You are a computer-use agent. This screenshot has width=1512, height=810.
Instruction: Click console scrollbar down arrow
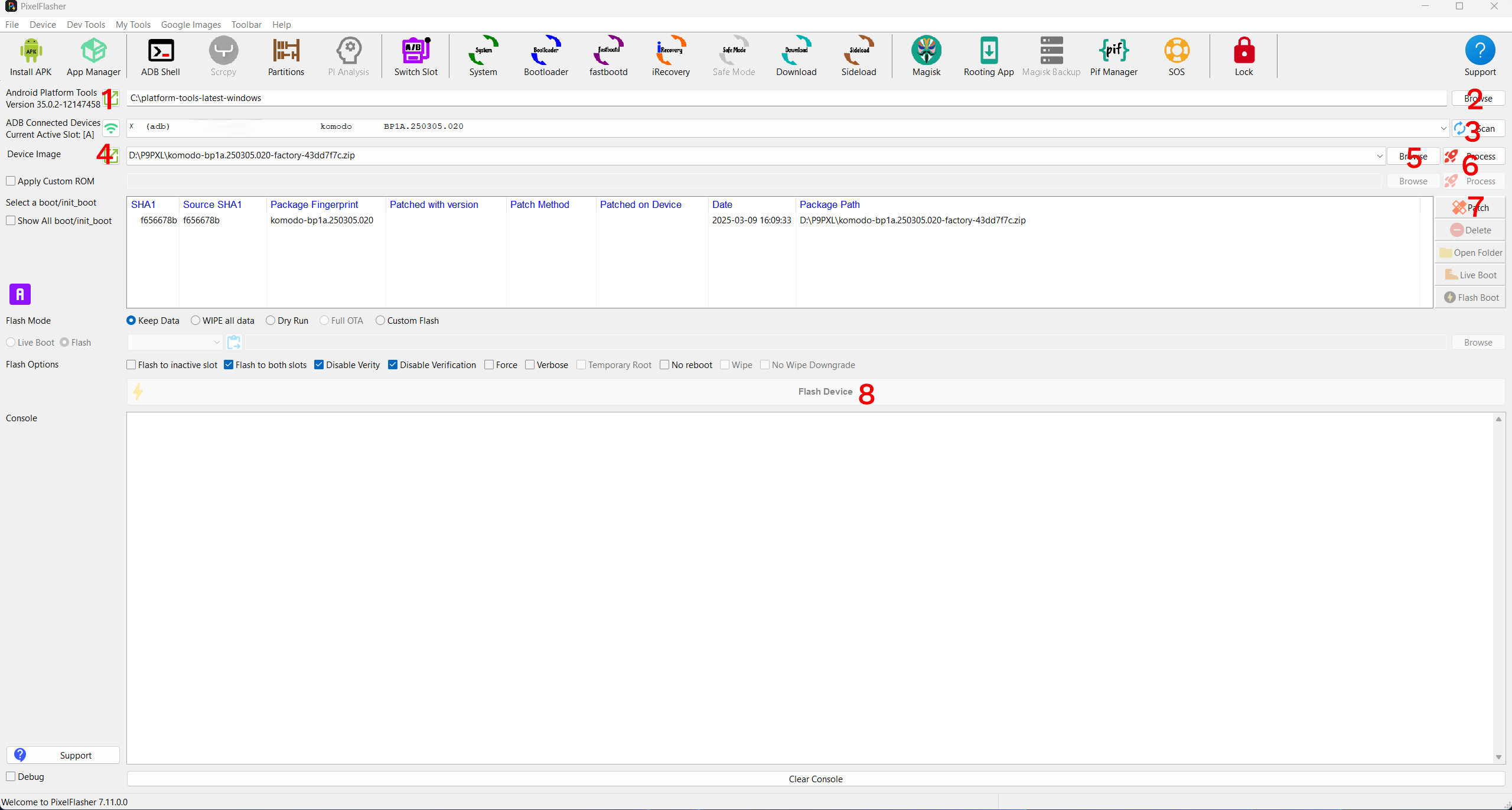(x=1498, y=757)
